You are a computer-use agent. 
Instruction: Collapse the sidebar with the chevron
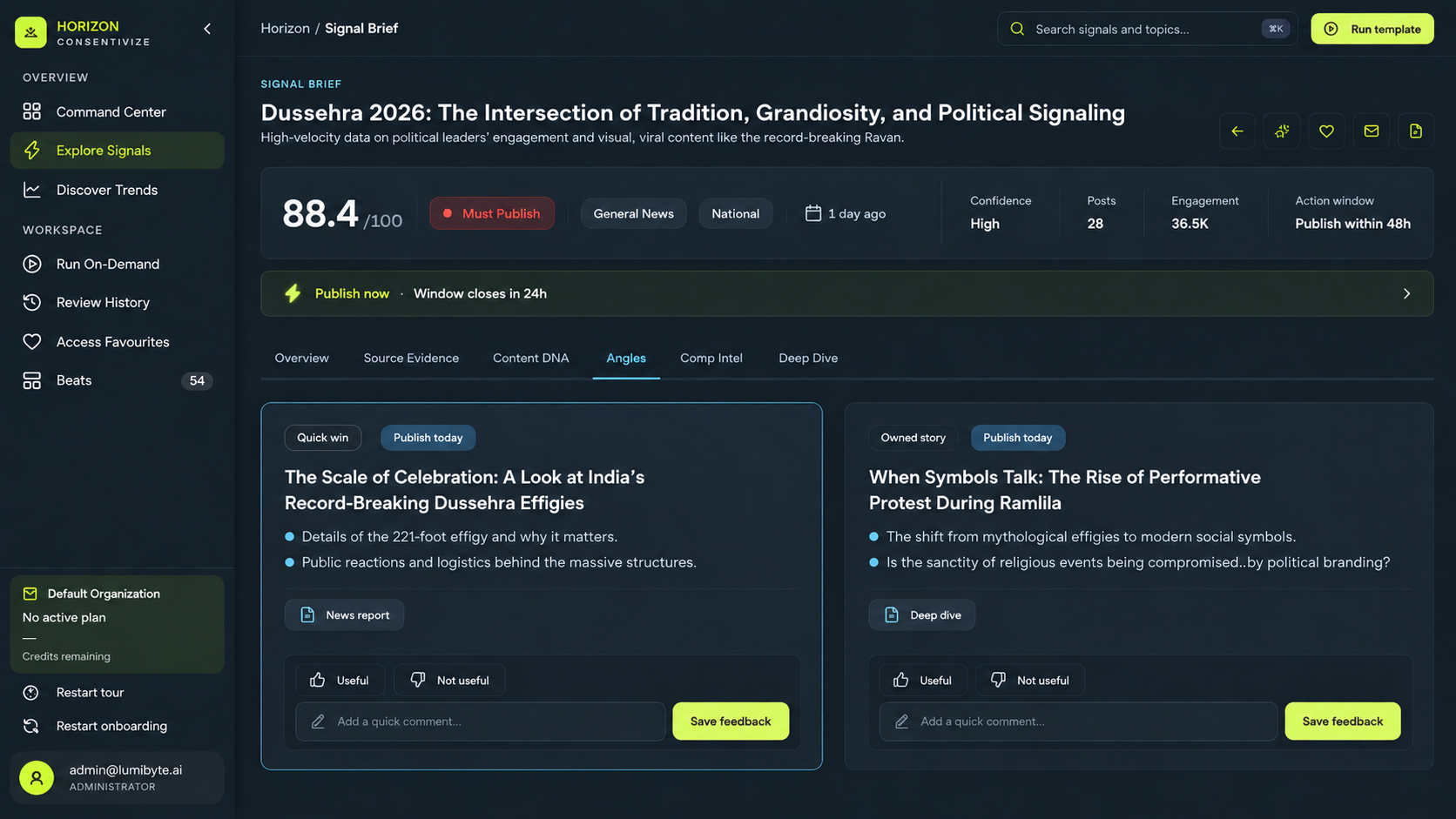207,29
